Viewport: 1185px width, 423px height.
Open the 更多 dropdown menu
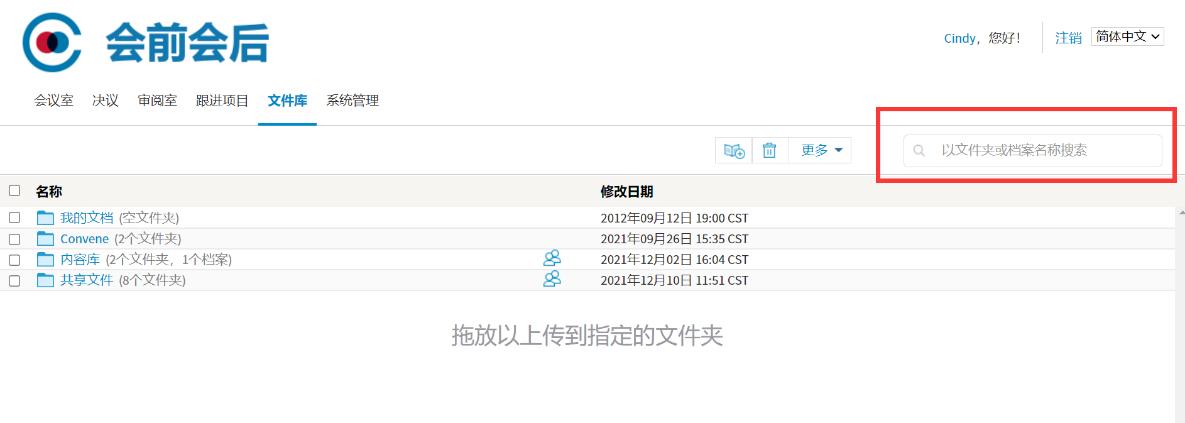coord(821,150)
